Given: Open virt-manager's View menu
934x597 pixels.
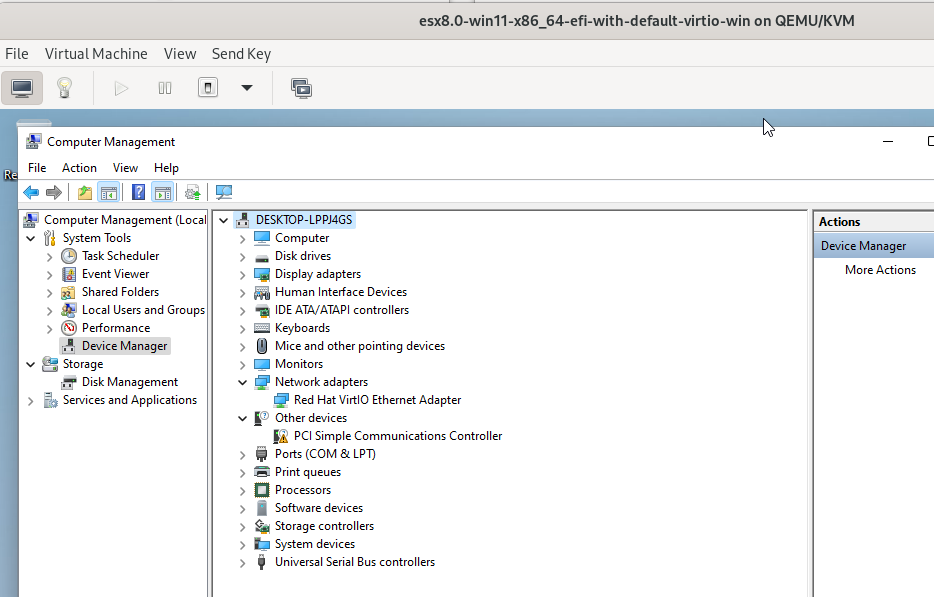Looking at the screenshot, I should coord(180,54).
